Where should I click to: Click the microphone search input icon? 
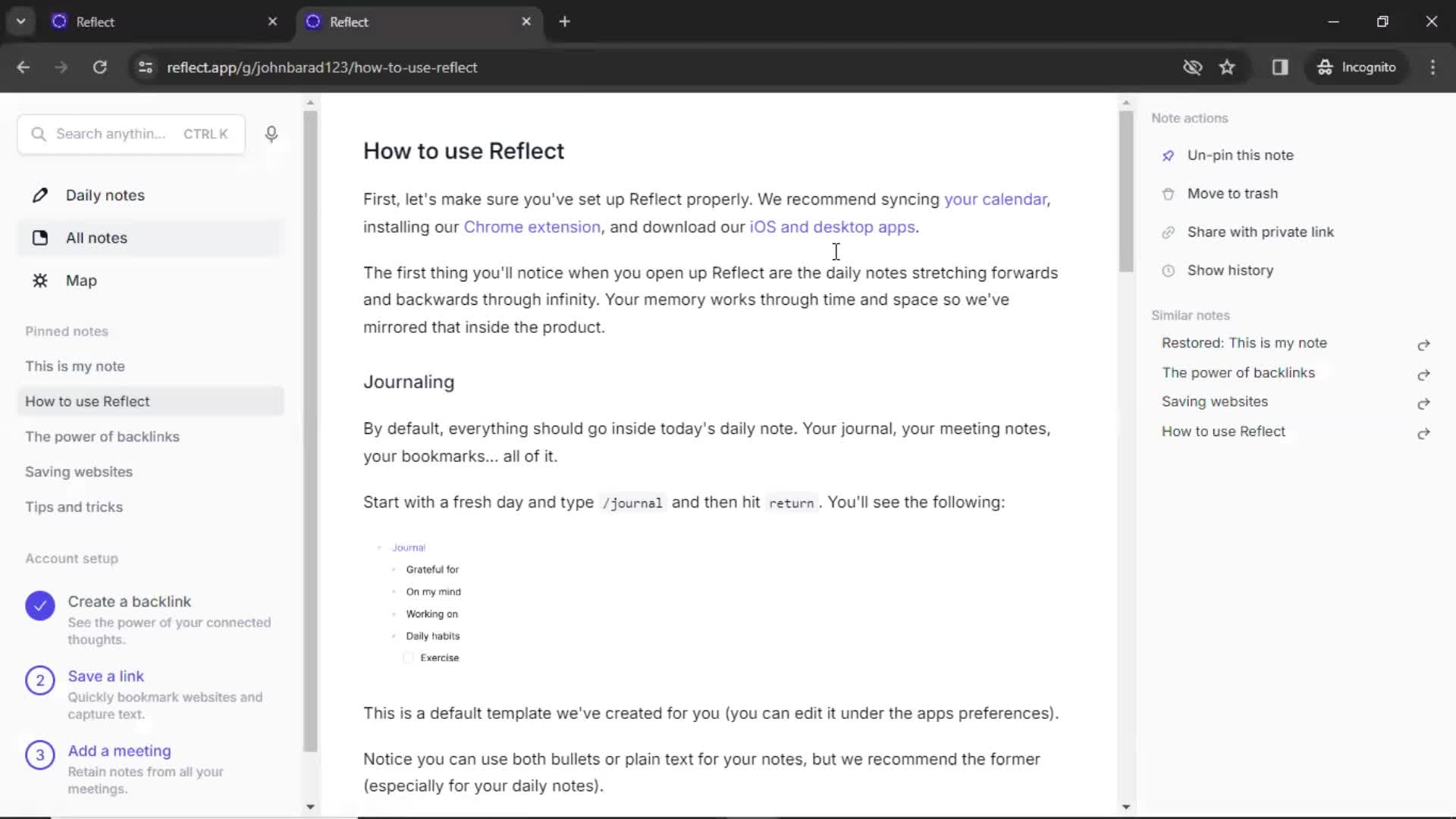pos(272,133)
